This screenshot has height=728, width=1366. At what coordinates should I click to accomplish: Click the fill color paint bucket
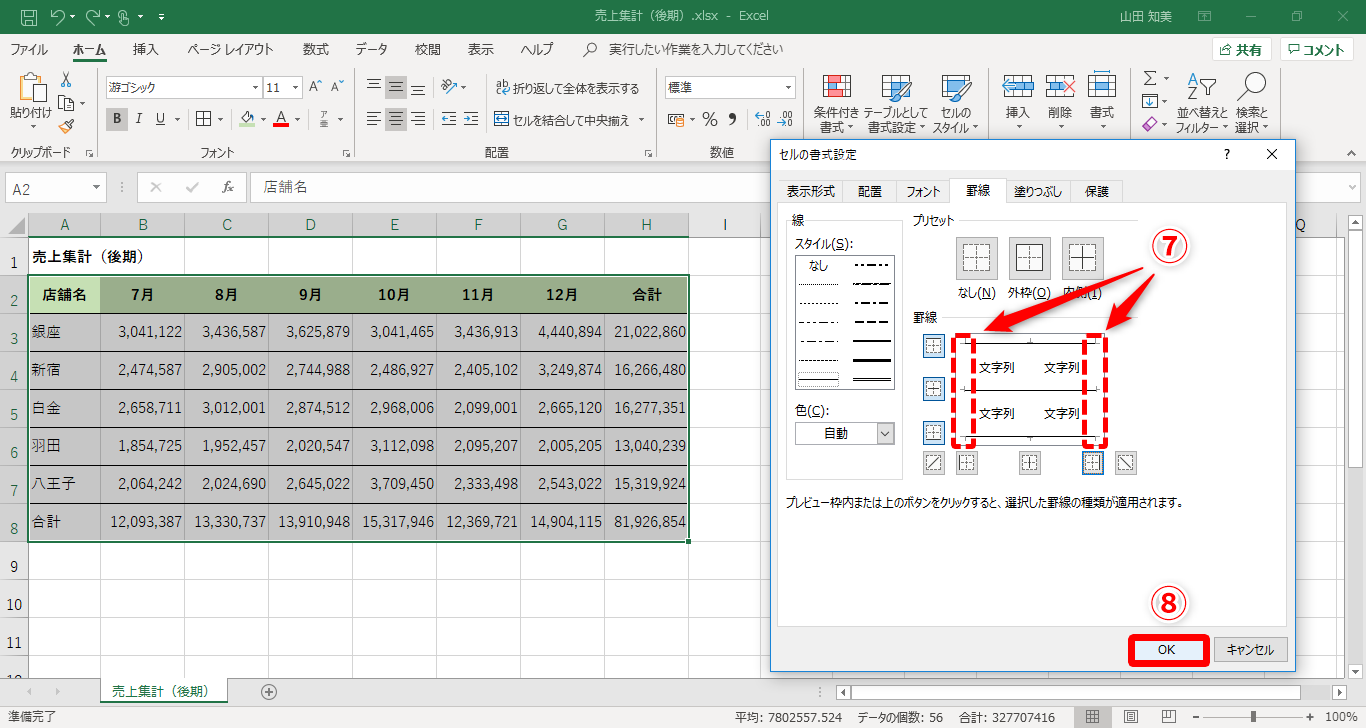pyautogui.click(x=247, y=120)
